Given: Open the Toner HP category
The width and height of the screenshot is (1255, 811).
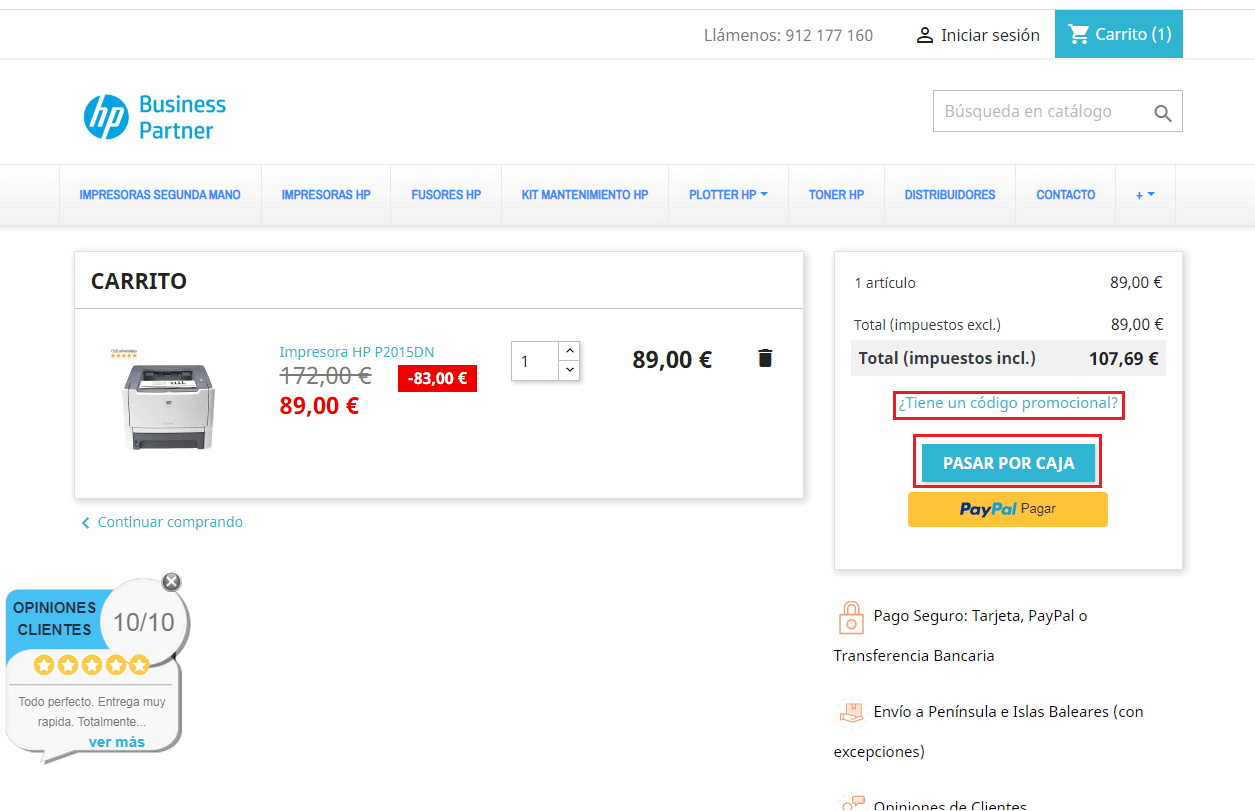Looking at the screenshot, I should tap(836, 195).
